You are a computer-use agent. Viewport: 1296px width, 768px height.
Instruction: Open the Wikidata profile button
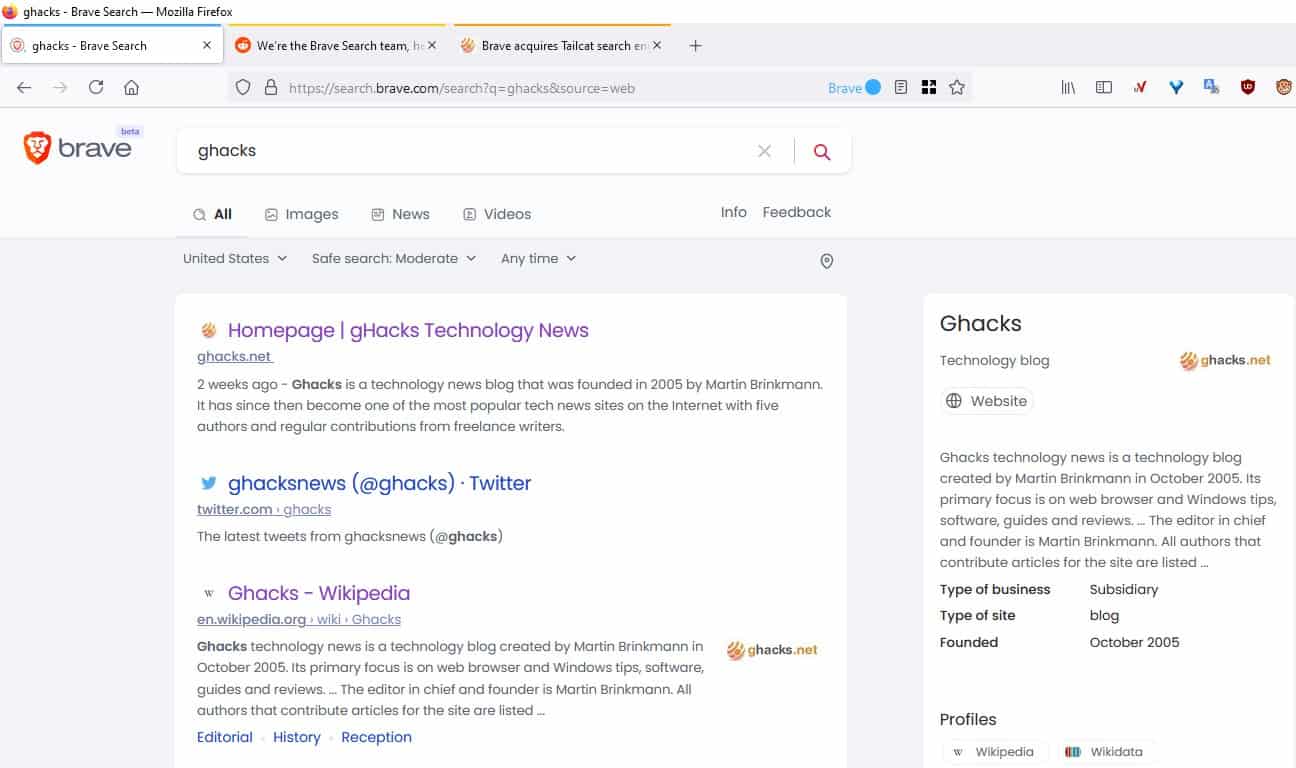[1104, 752]
